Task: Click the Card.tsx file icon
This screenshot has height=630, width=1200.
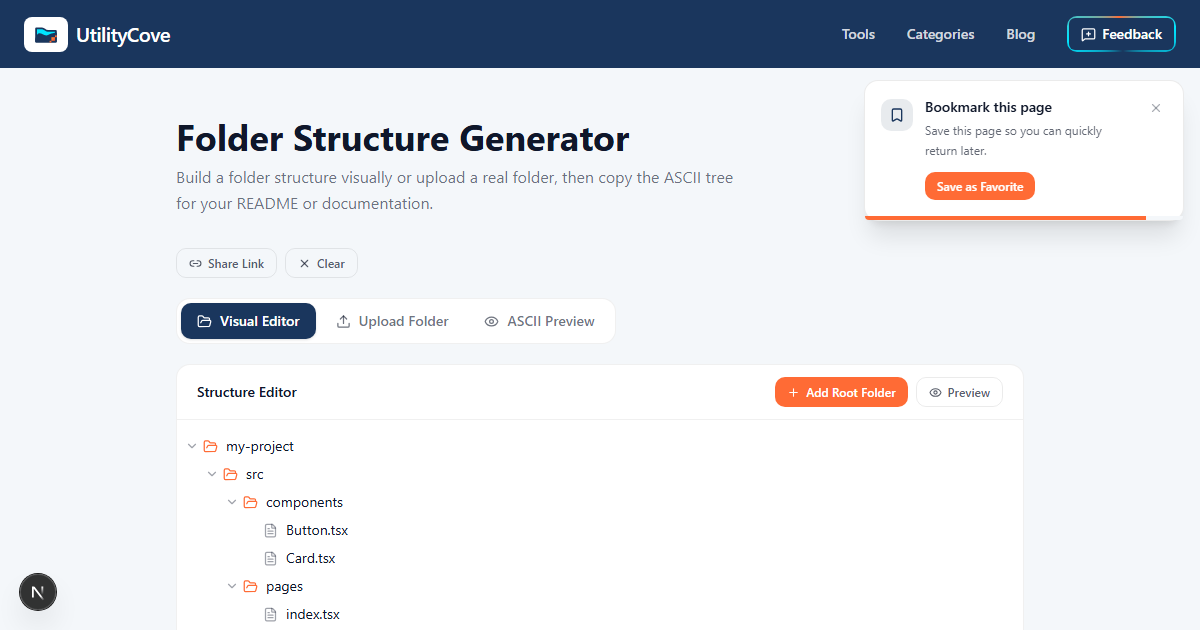Action: click(270, 559)
